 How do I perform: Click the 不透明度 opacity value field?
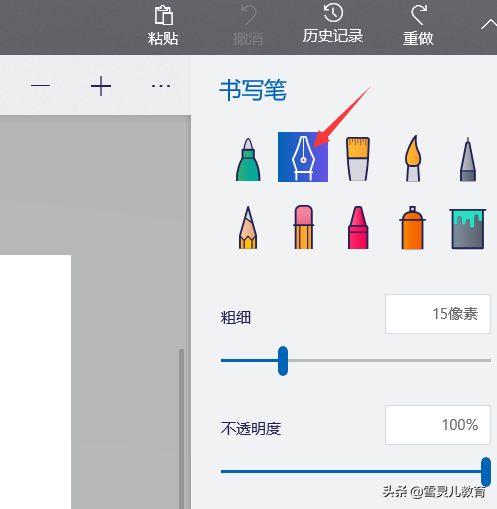point(438,425)
